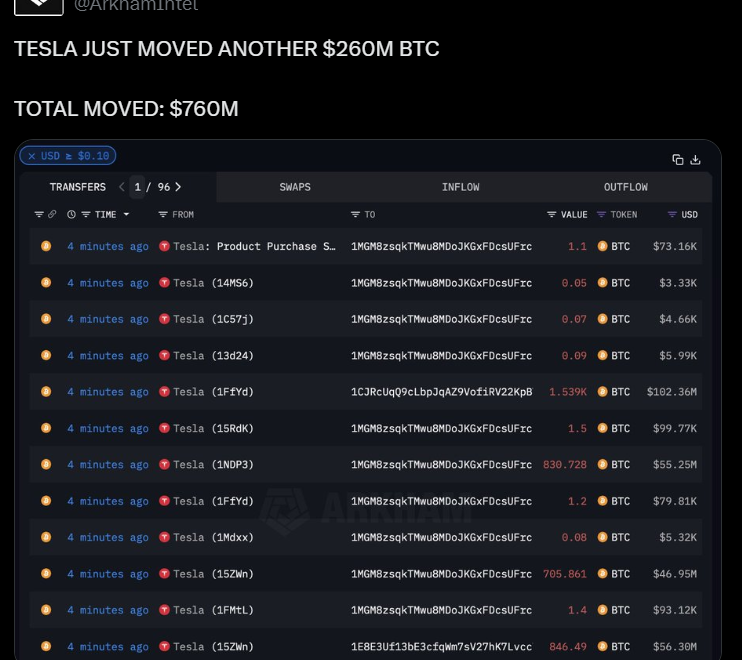Open the TRANSFERS tab
This screenshot has width=742, height=660.
pyautogui.click(x=78, y=187)
